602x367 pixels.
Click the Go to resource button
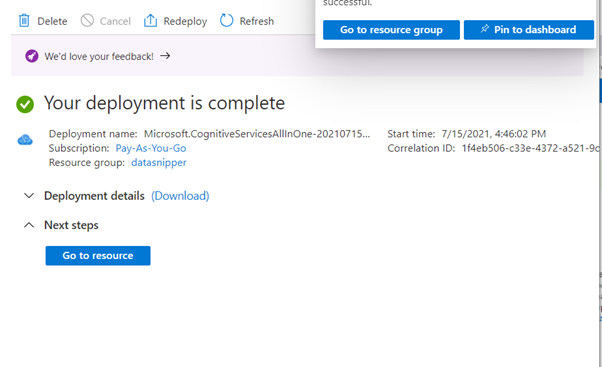(98, 256)
